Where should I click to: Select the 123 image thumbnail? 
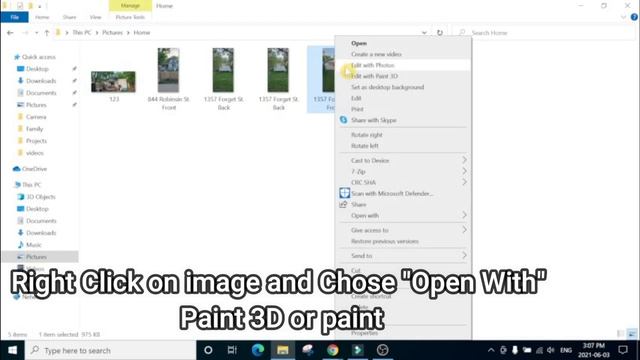click(113, 82)
